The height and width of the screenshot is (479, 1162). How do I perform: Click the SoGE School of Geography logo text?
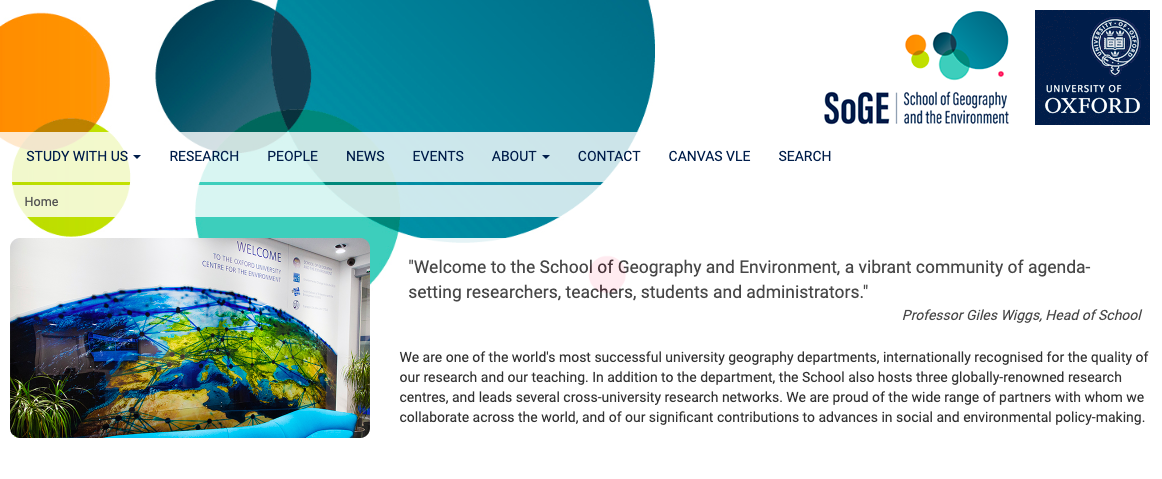916,107
